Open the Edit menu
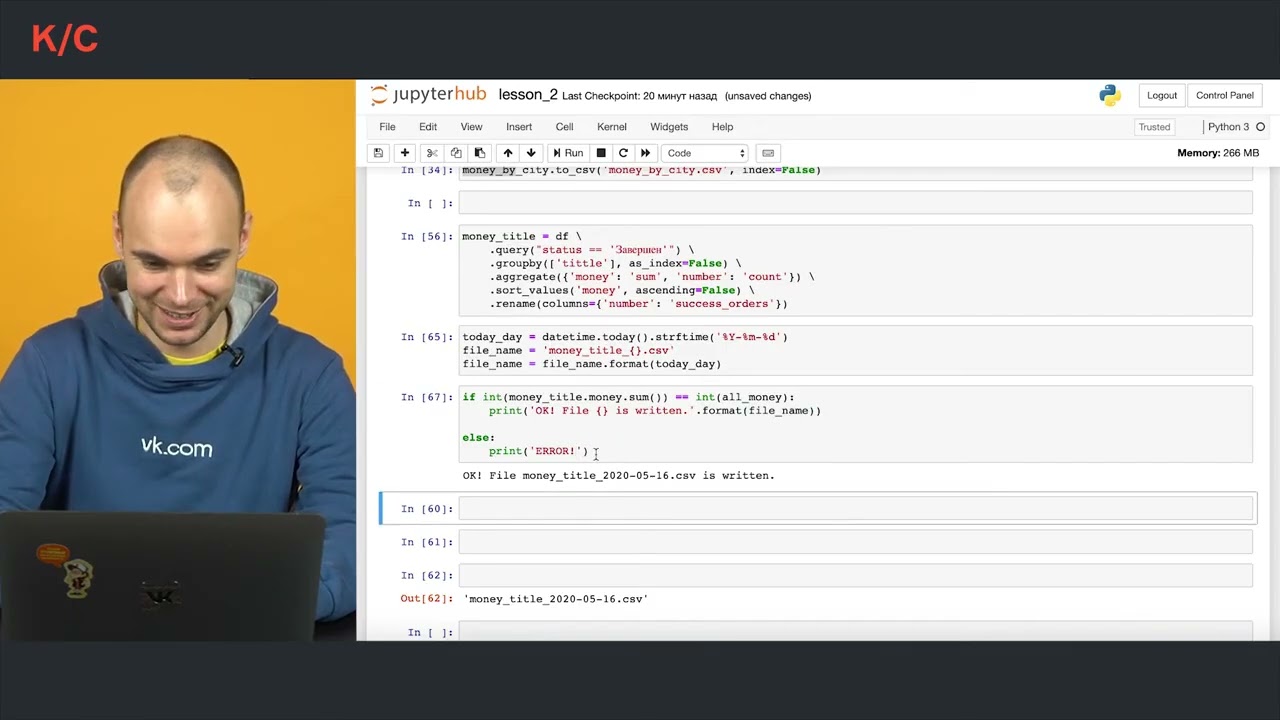Viewport: 1280px width, 720px height. (x=428, y=127)
